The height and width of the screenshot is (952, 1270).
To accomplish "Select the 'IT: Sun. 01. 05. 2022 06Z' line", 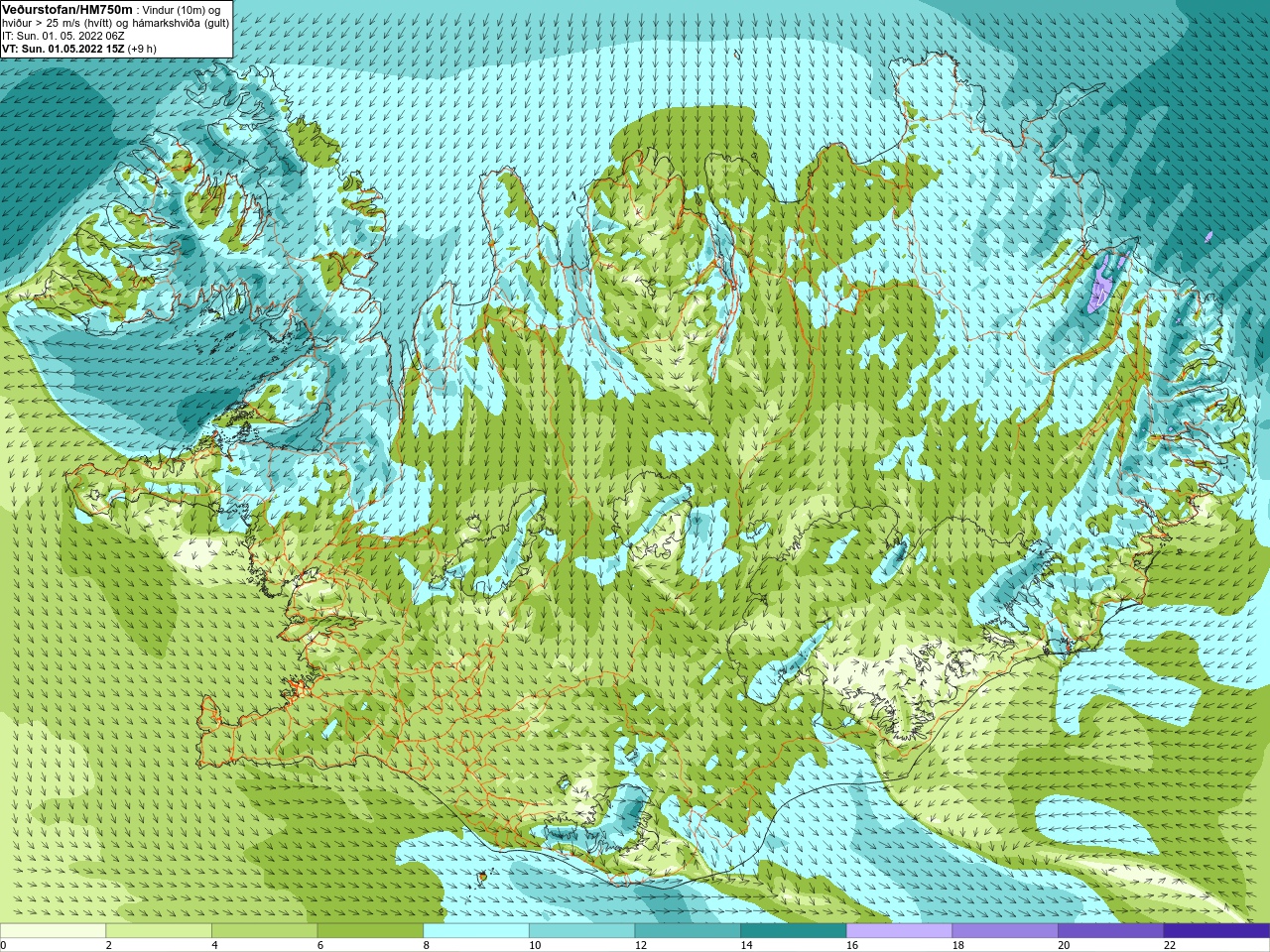I will pyautogui.click(x=63, y=36).
